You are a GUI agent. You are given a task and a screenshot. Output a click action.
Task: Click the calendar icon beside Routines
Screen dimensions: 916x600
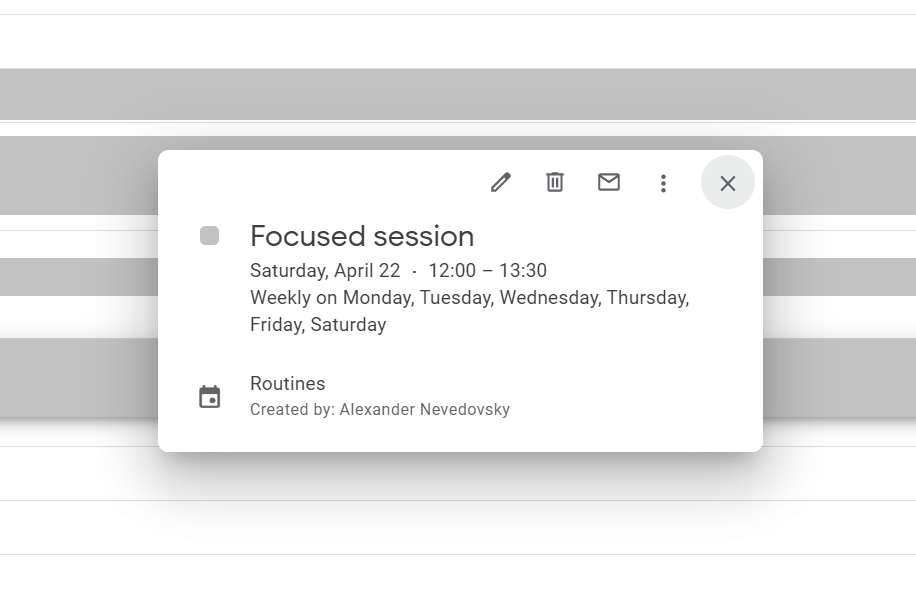click(x=210, y=396)
